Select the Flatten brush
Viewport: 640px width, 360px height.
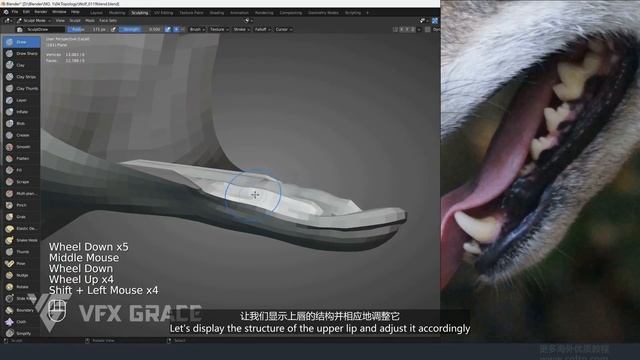point(21,158)
